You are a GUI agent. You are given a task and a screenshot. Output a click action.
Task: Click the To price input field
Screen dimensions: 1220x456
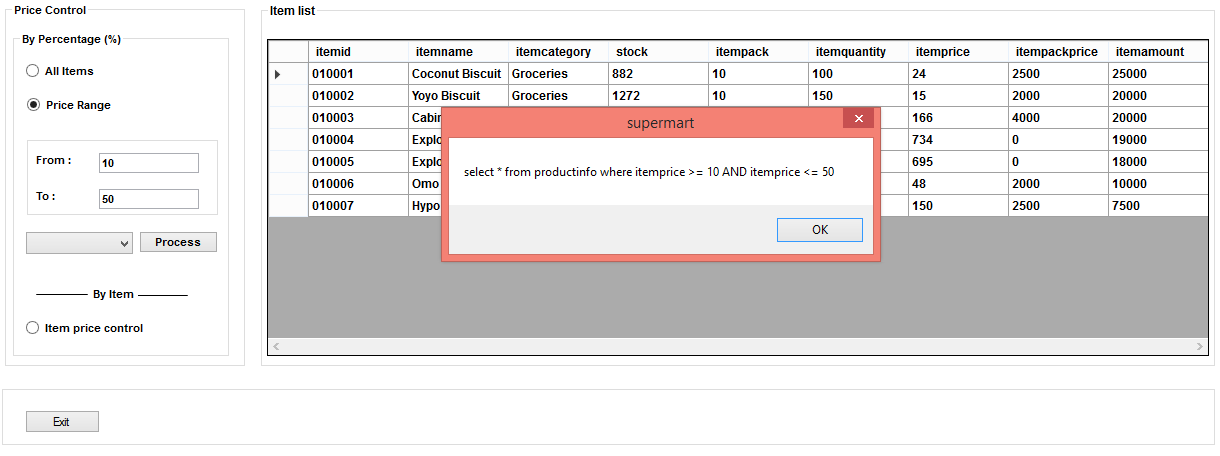(x=149, y=199)
